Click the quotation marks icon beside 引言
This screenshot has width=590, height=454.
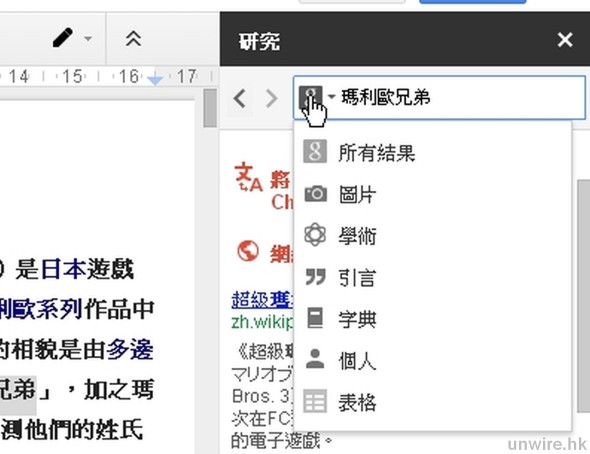(315, 277)
